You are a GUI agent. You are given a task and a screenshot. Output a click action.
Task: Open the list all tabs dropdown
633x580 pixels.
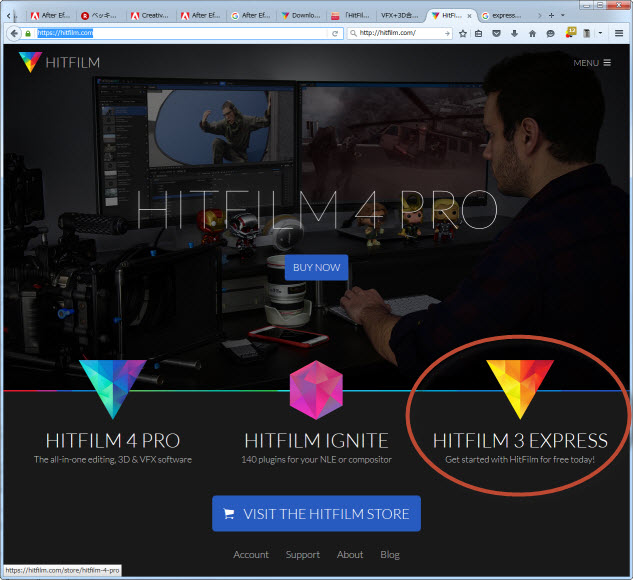(563, 15)
